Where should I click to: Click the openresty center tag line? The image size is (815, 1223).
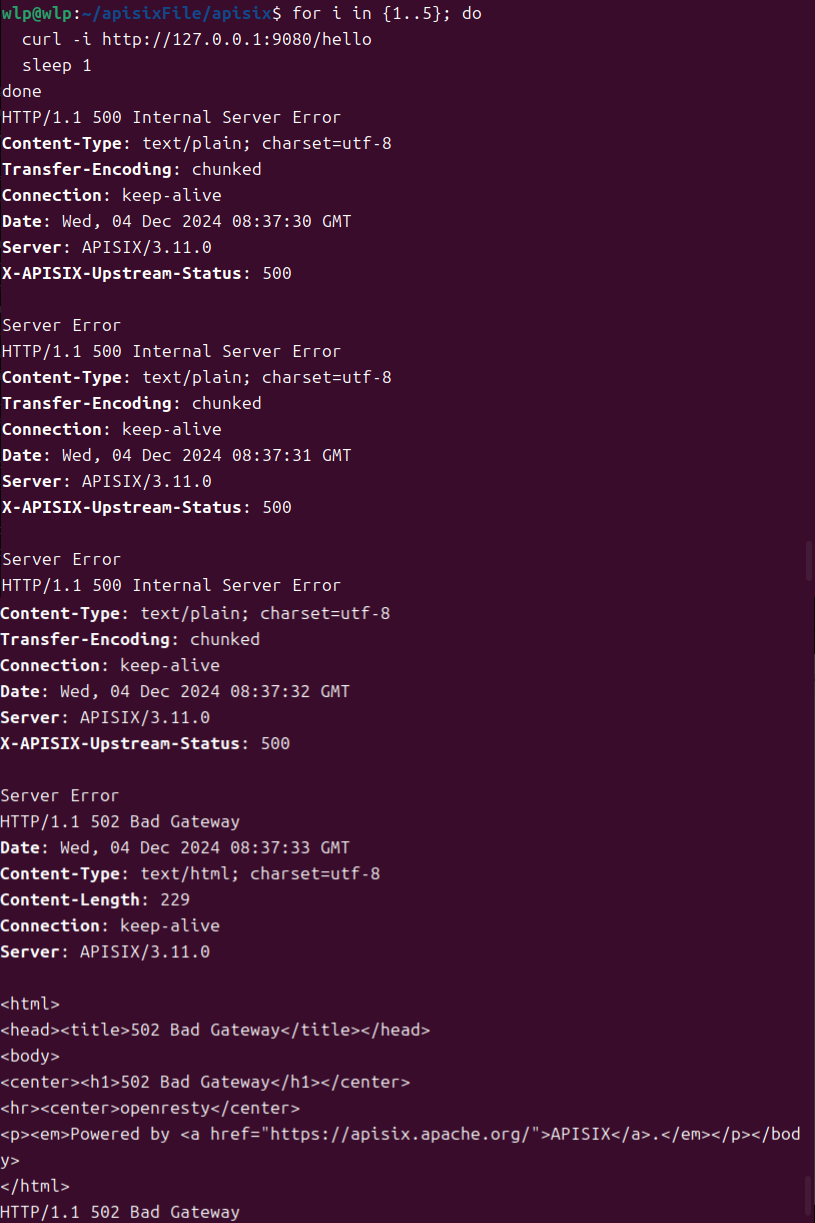pos(150,1108)
